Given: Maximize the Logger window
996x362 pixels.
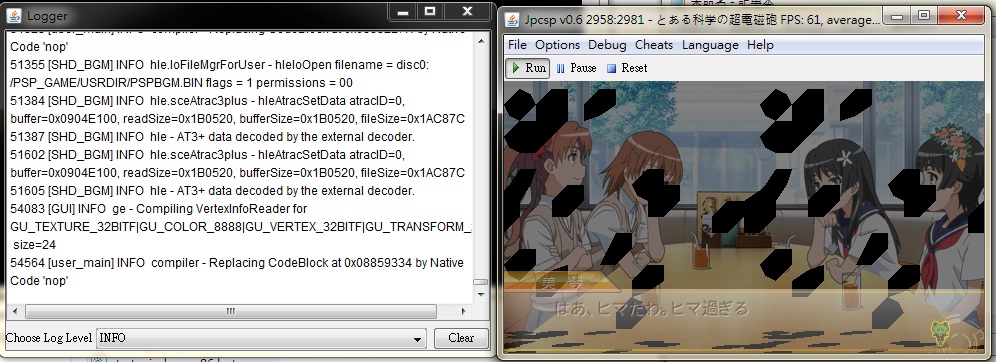Looking at the screenshot, I should click(x=430, y=11).
